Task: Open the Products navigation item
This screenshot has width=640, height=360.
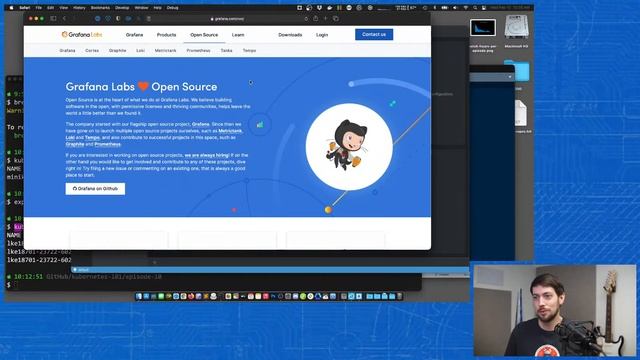Action: pos(167,35)
